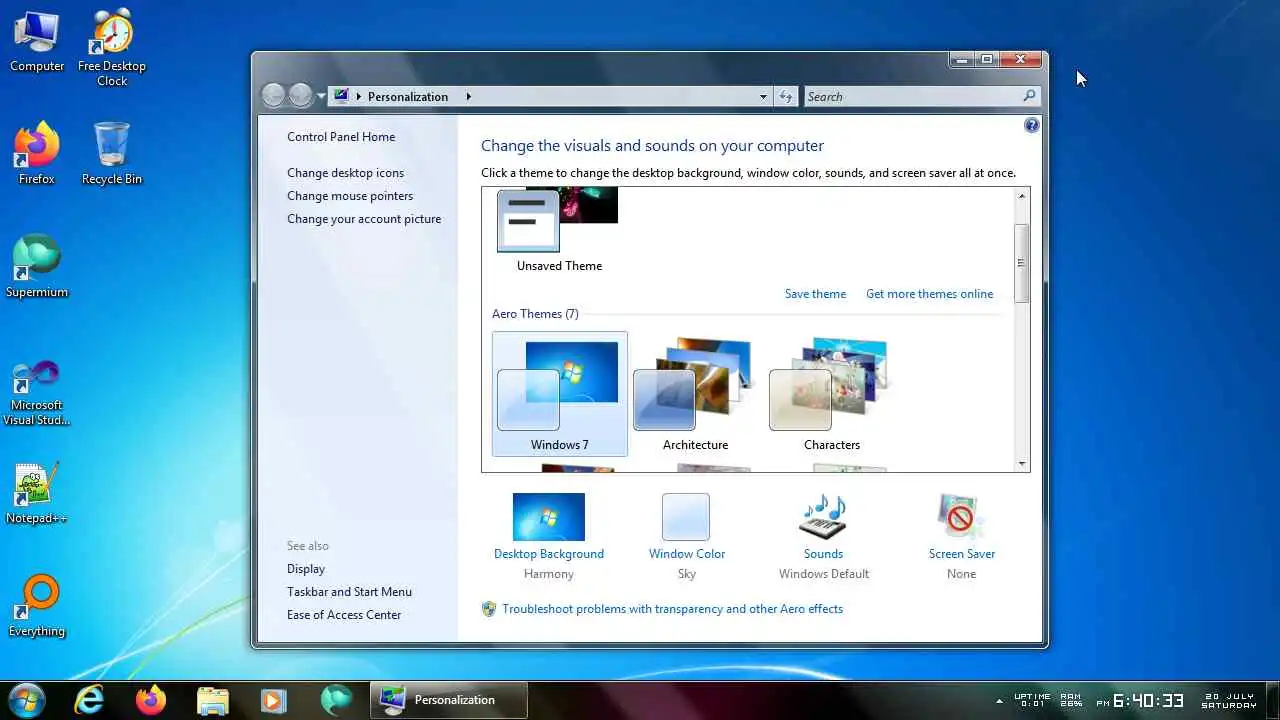Open Free Desktop Clock shortcut
The width and height of the screenshot is (1280, 720).
[x=112, y=48]
